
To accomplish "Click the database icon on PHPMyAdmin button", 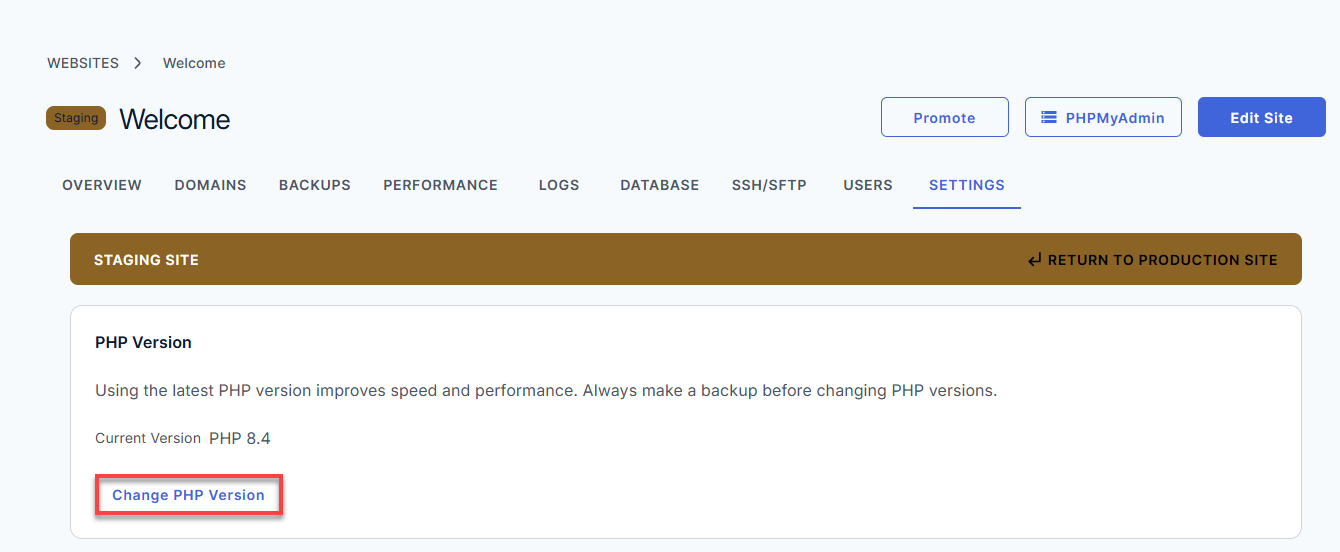I will tap(1049, 117).
